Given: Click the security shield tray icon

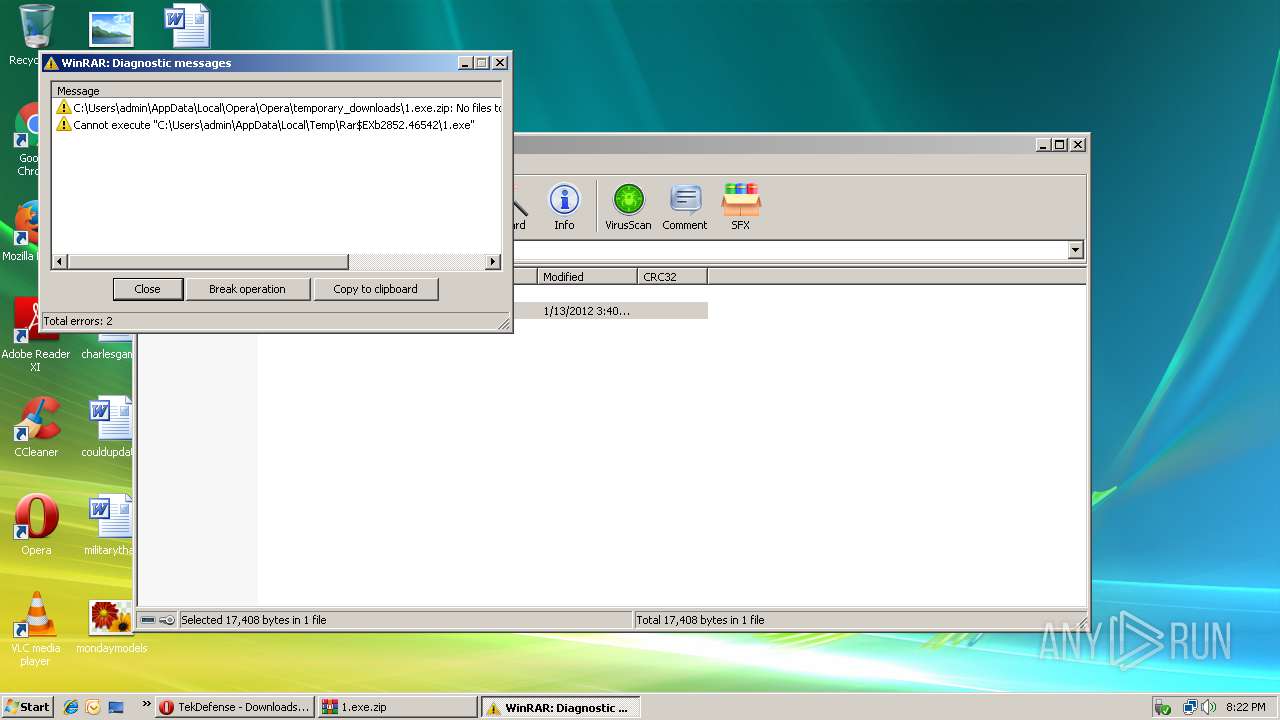Looking at the screenshot, I should (x=1163, y=708).
